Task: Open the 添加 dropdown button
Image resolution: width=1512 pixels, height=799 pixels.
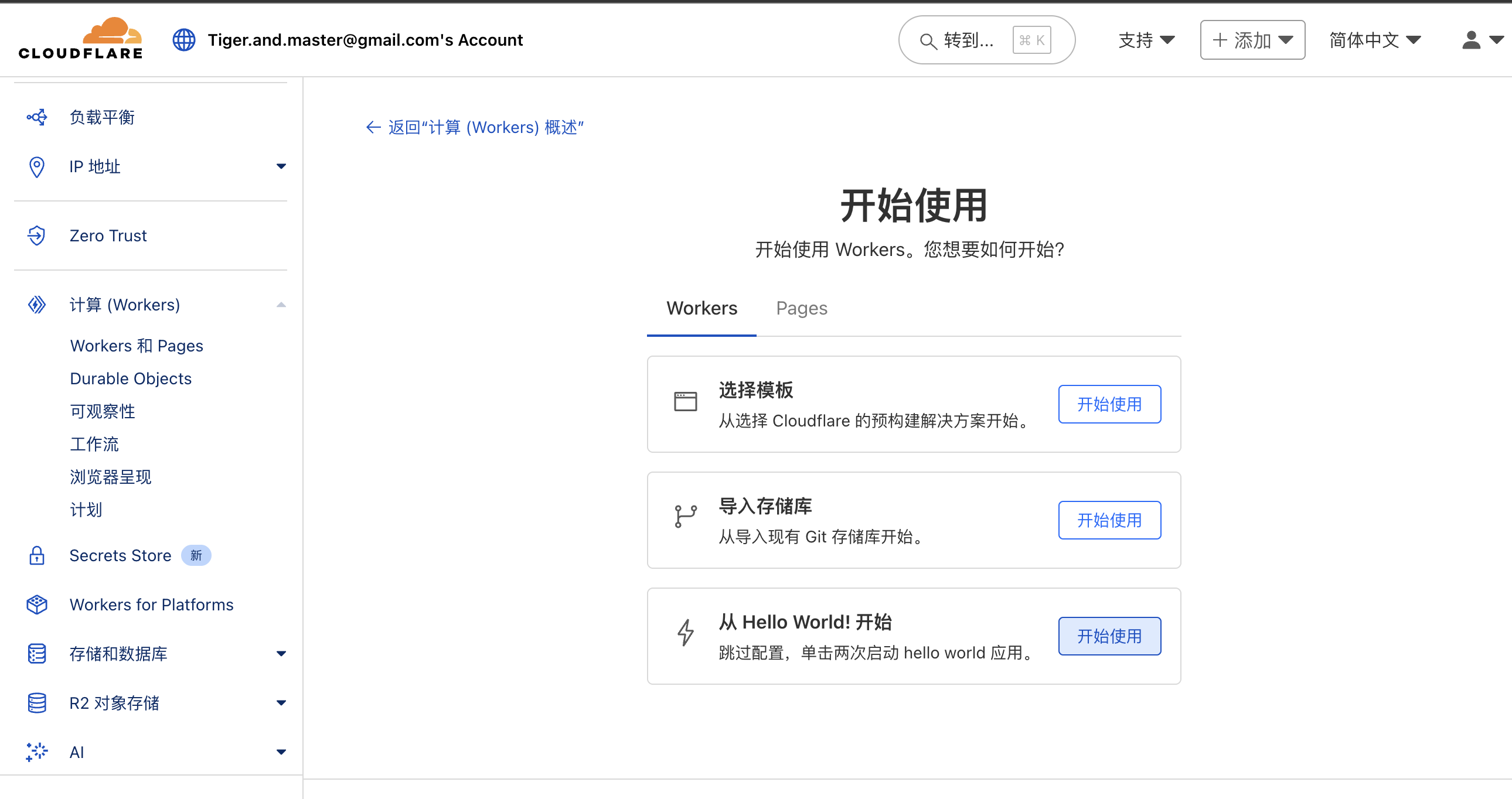Action: point(1252,40)
